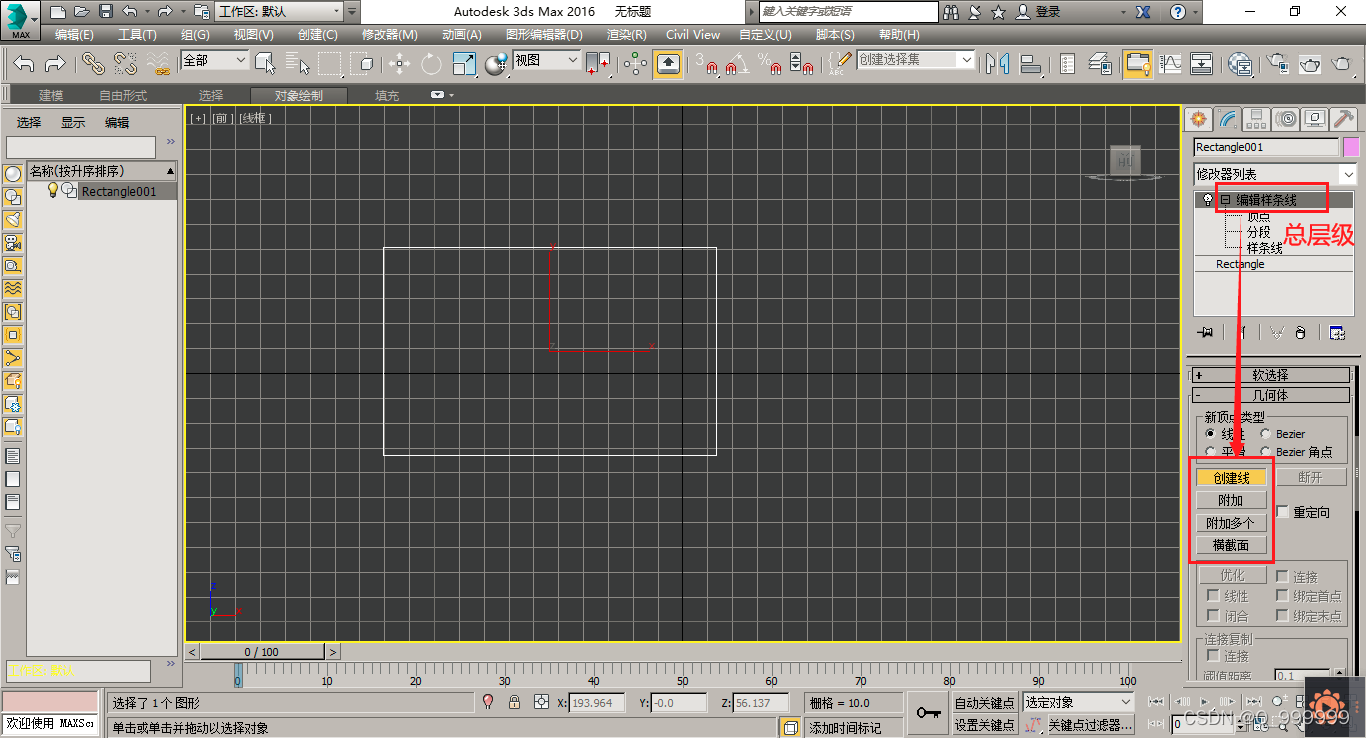Open the 修改器(M) menu
The width and height of the screenshot is (1366, 738).
pyautogui.click(x=390, y=34)
